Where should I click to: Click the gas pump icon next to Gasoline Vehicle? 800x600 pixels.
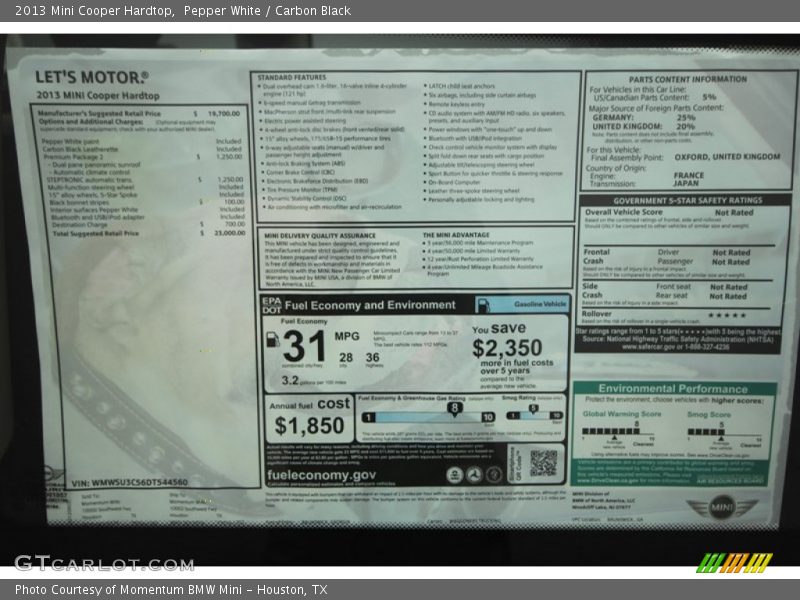coord(483,305)
